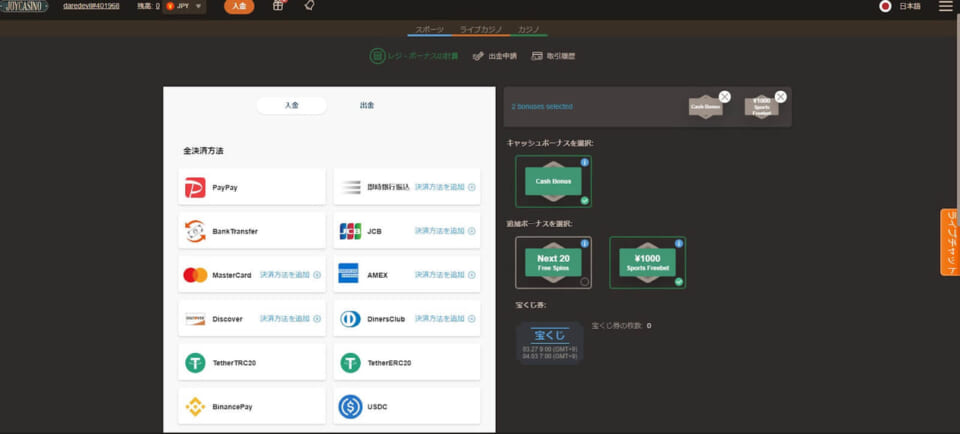Select the 出金 withdrawal tab

[x=367, y=105]
